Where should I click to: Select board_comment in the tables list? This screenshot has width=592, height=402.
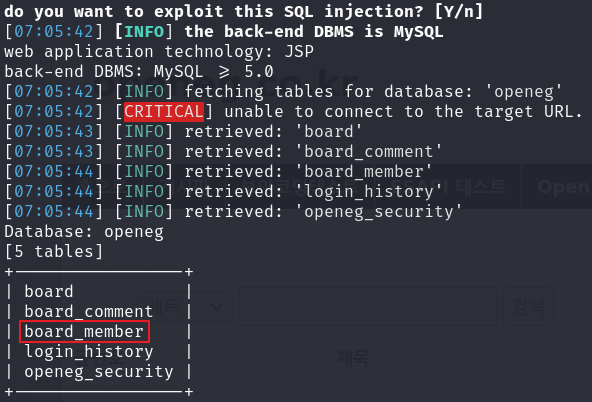[x=89, y=311]
